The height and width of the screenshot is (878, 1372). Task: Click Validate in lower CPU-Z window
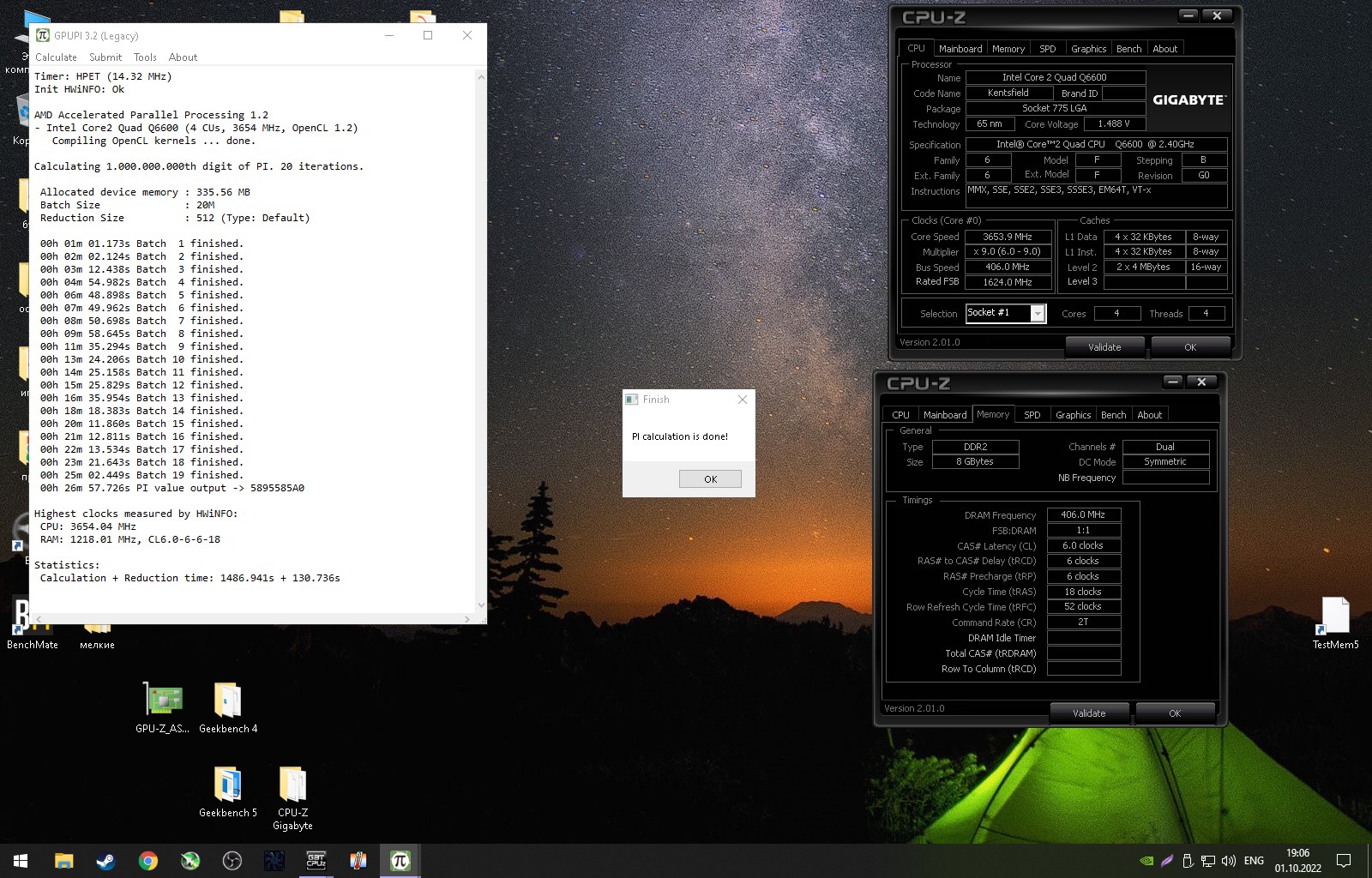pos(1089,713)
